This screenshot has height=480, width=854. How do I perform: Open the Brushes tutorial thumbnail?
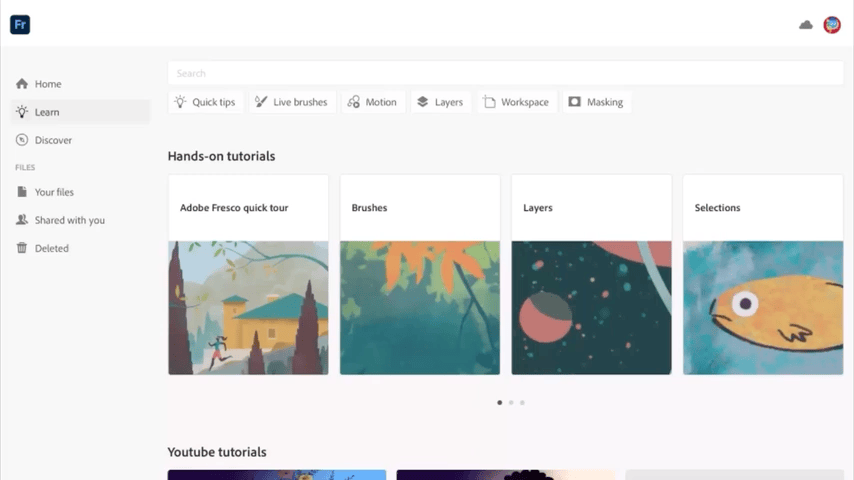coord(420,308)
